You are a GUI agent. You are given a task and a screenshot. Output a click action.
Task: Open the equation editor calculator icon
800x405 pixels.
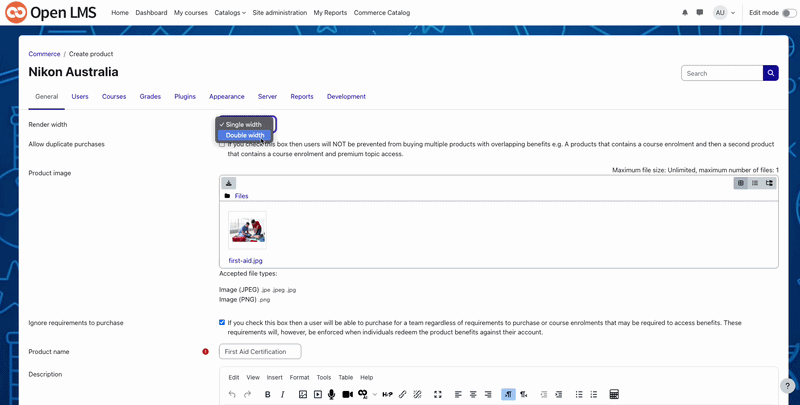tap(614, 394)
